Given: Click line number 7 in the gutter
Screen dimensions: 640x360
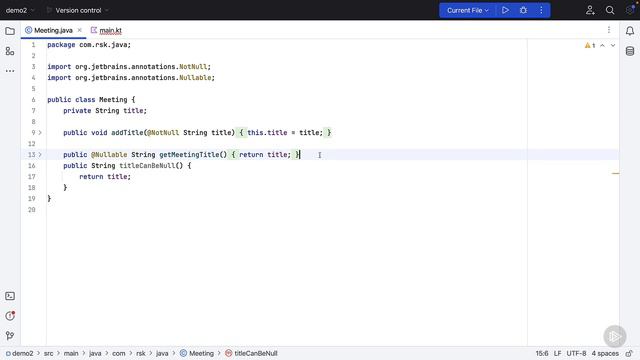Looking at the screenshot, I should [x=33, y=111].
